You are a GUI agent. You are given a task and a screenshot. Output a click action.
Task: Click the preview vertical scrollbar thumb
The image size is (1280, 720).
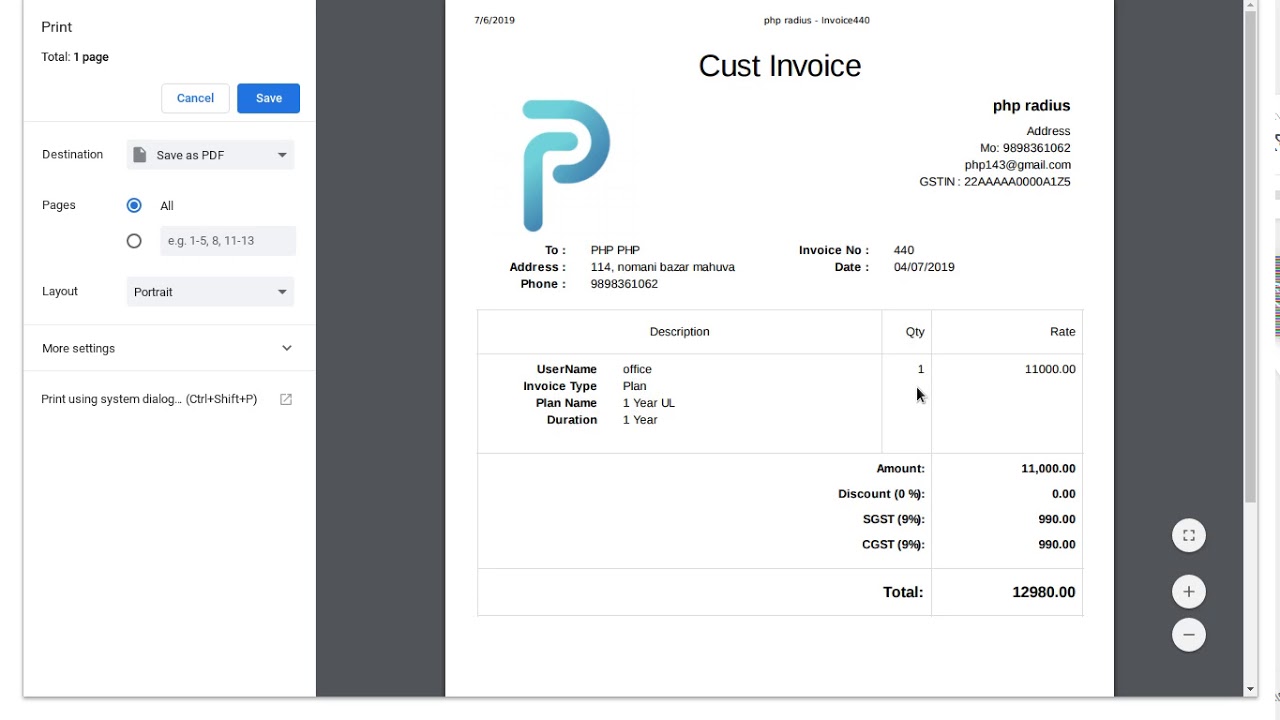click(1250, 257)
